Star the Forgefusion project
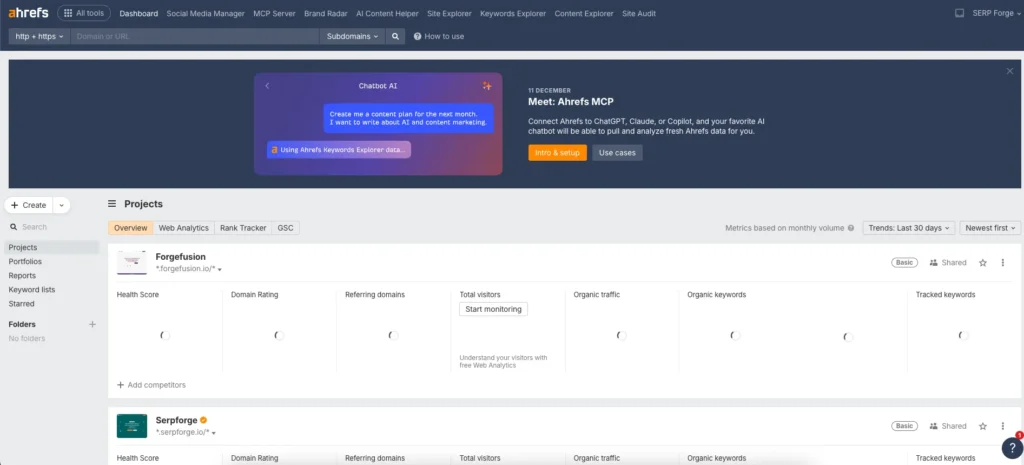Viewport: 1024px width, 465px height. tap(983, 263)
